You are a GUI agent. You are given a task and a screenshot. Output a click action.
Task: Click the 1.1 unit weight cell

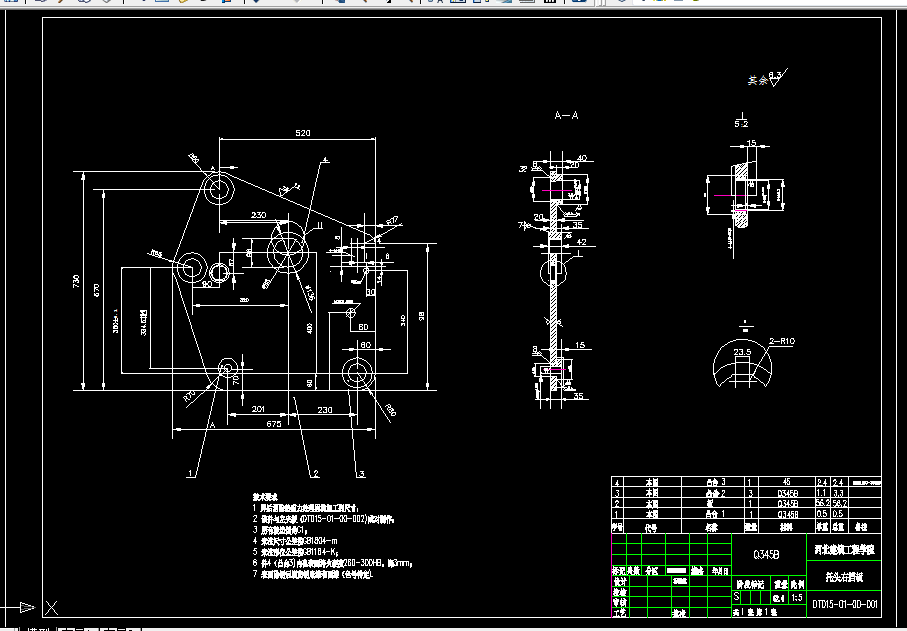[822, 493]
